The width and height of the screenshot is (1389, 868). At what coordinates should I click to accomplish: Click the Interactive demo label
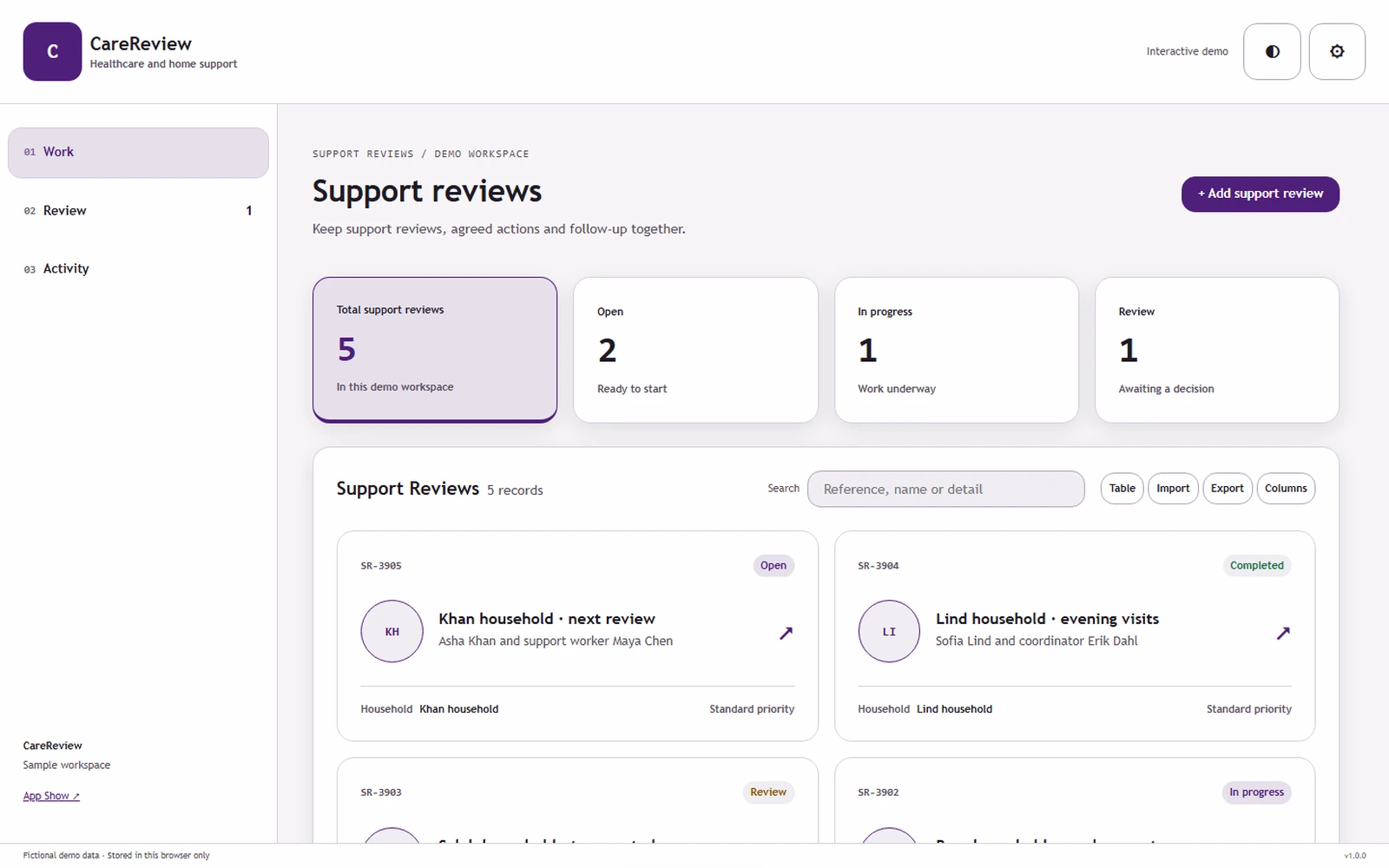tap(1187, 52)
